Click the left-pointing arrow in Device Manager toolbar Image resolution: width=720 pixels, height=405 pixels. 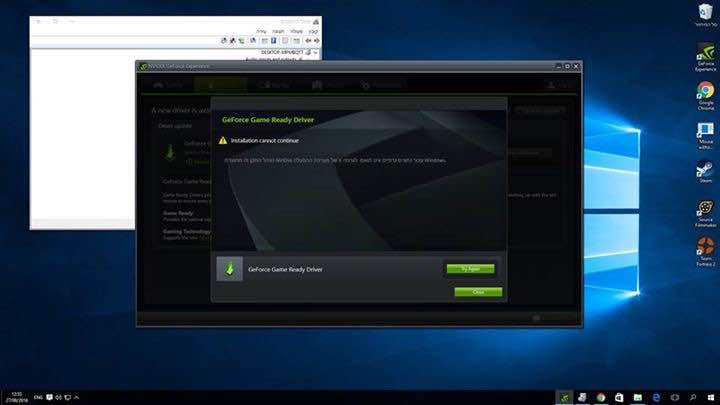[x=309, y=41]
